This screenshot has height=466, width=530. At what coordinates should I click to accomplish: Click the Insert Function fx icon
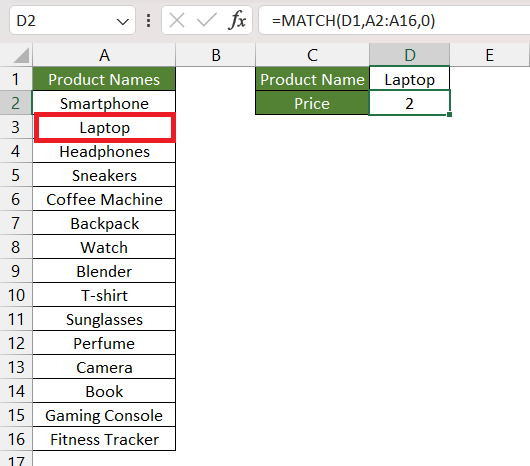[238, 21]
